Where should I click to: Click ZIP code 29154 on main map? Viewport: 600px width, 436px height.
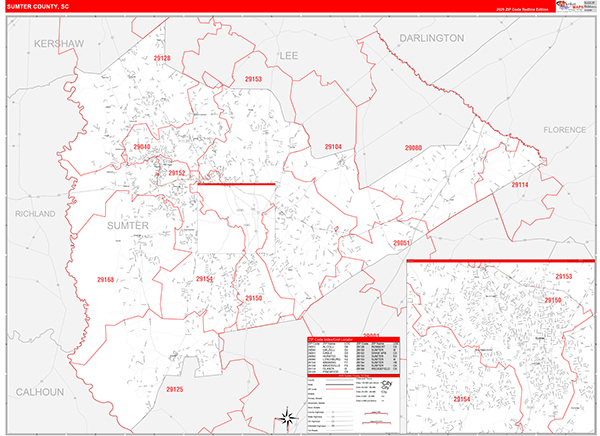(x=204, y=279)
